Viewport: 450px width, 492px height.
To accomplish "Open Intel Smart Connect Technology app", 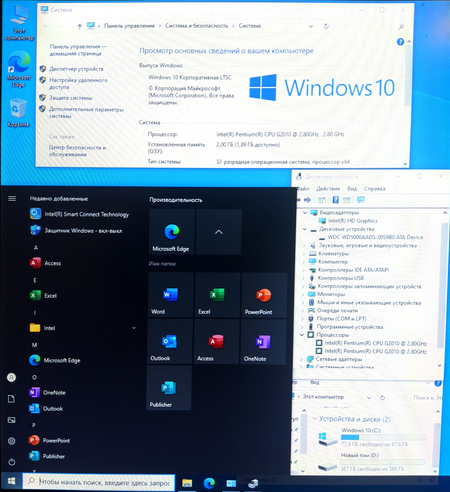I will 80,214.
